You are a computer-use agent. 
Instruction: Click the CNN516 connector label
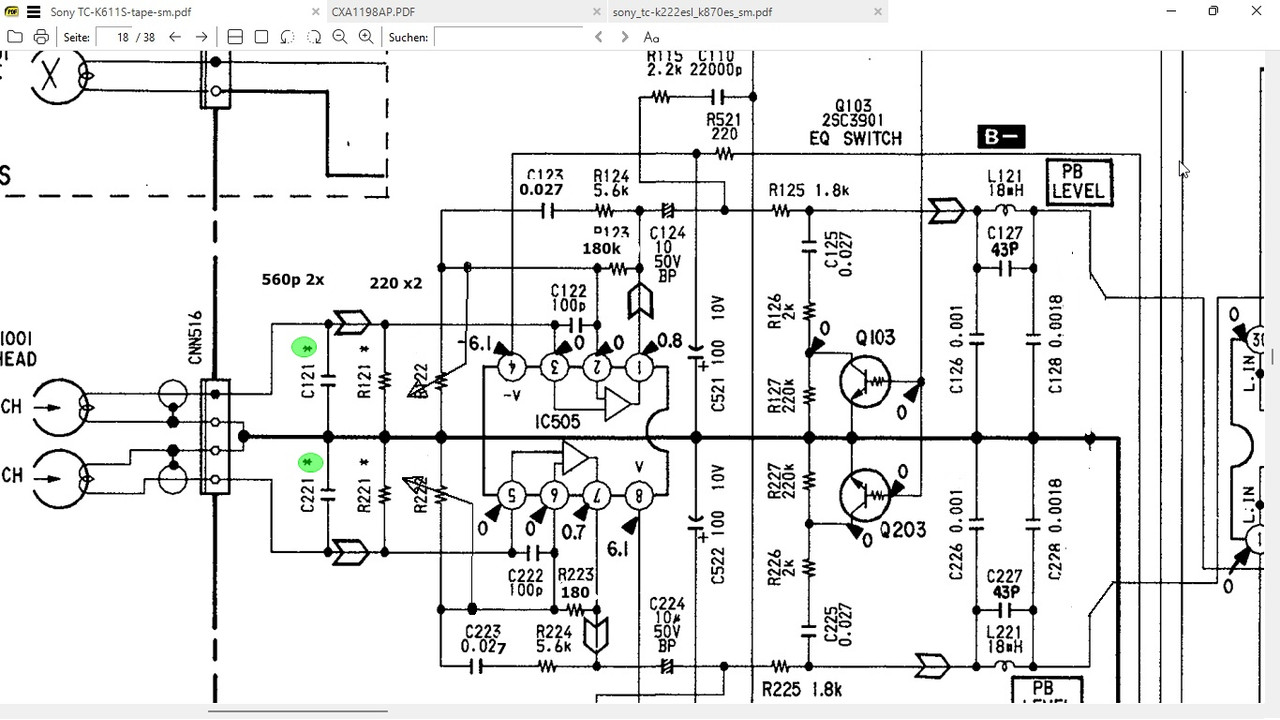click(196, 337)
